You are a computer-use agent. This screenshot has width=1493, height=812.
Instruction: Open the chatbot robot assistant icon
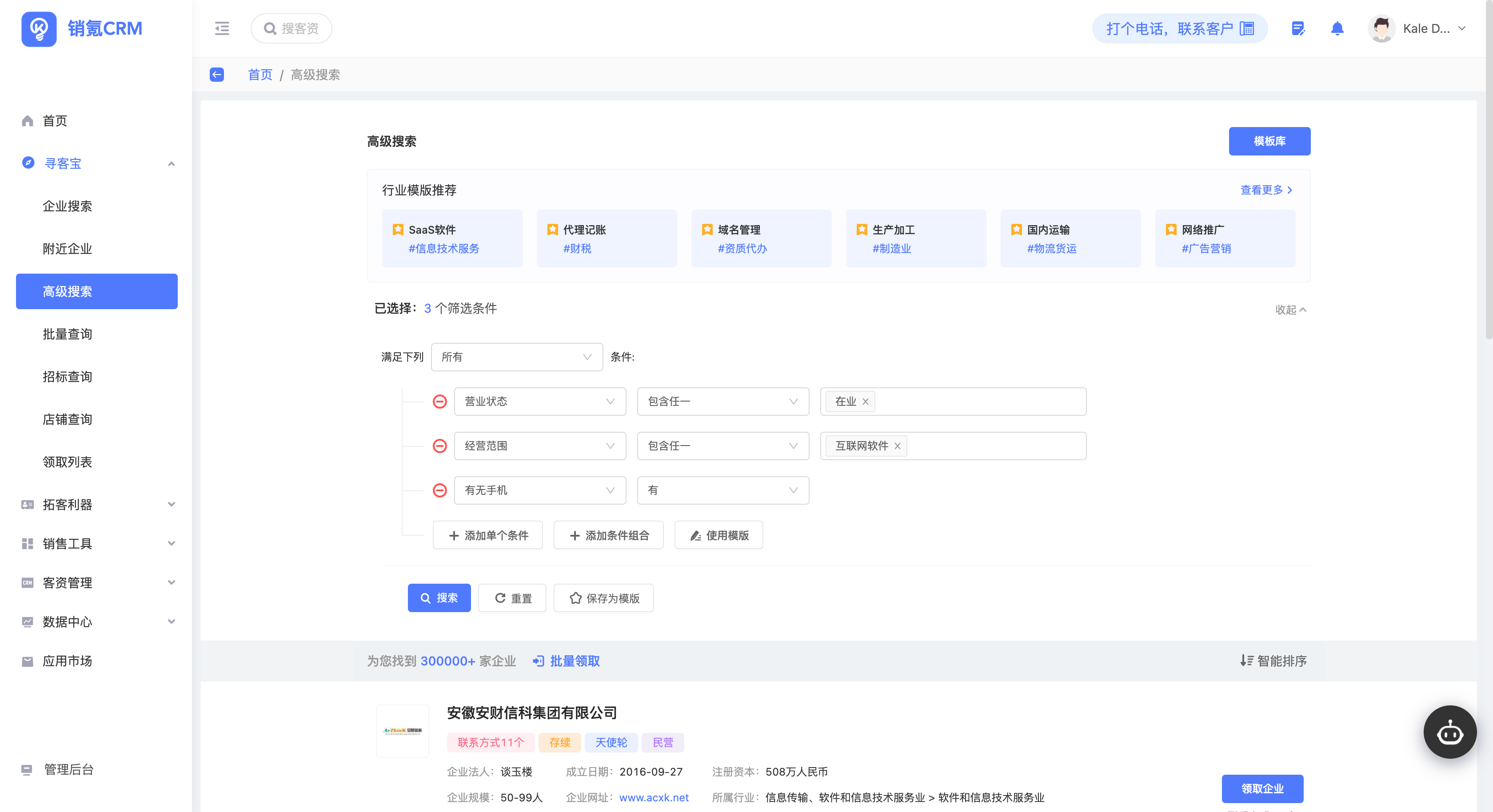tap(1449, 732)
